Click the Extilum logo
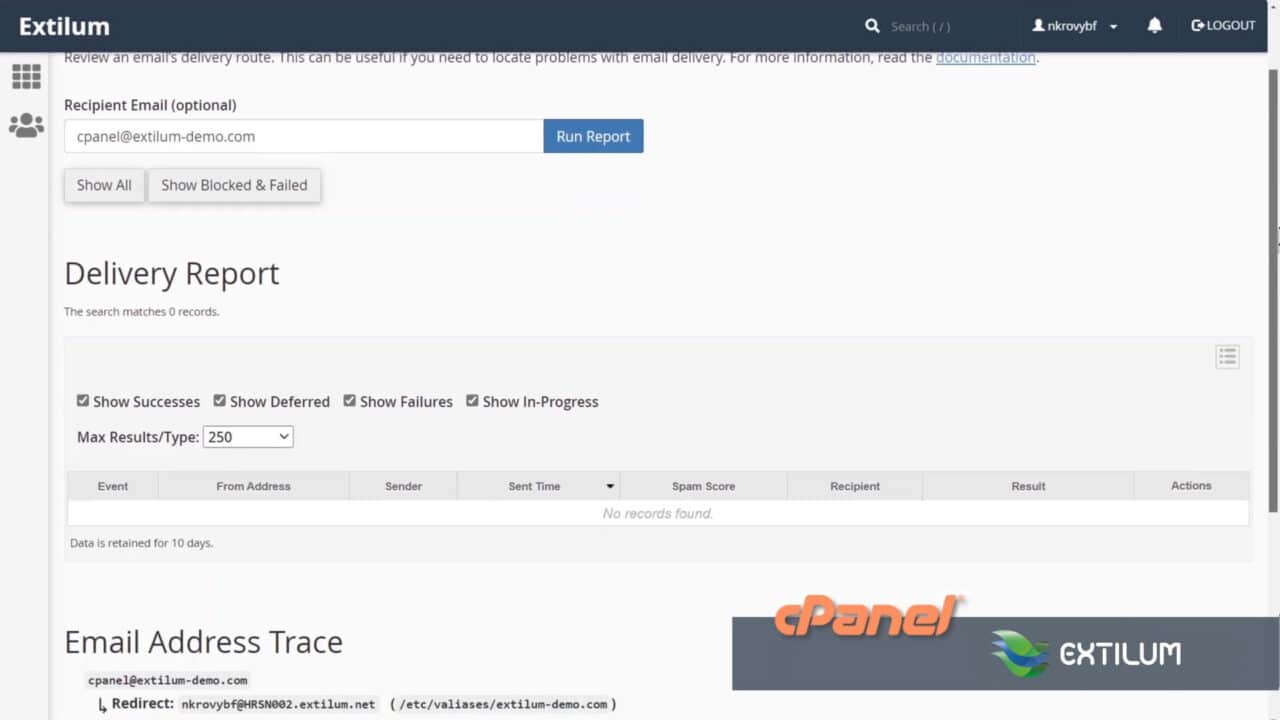 click(x=64, y=26)
